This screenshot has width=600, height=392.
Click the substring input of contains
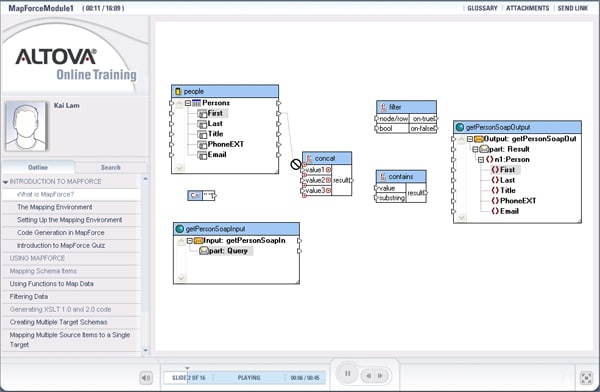[x=377, y=198]
